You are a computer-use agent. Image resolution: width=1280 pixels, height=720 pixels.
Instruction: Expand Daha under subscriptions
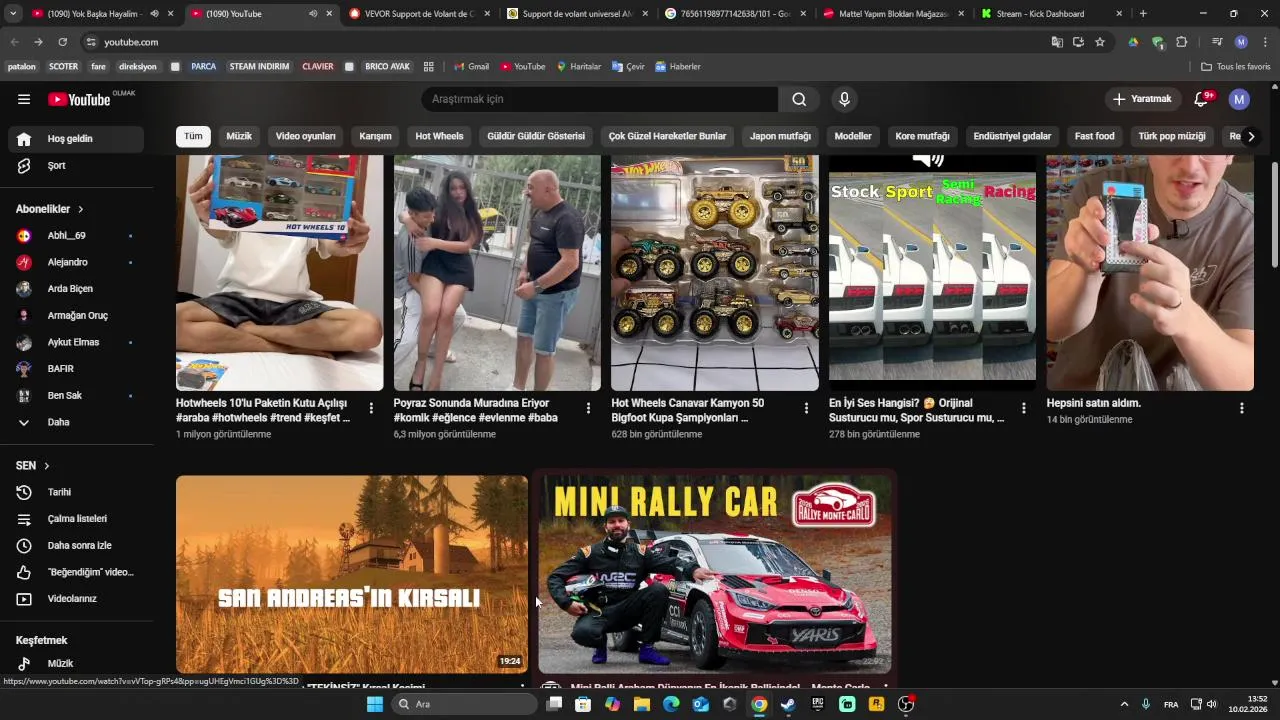click(76, 422)
